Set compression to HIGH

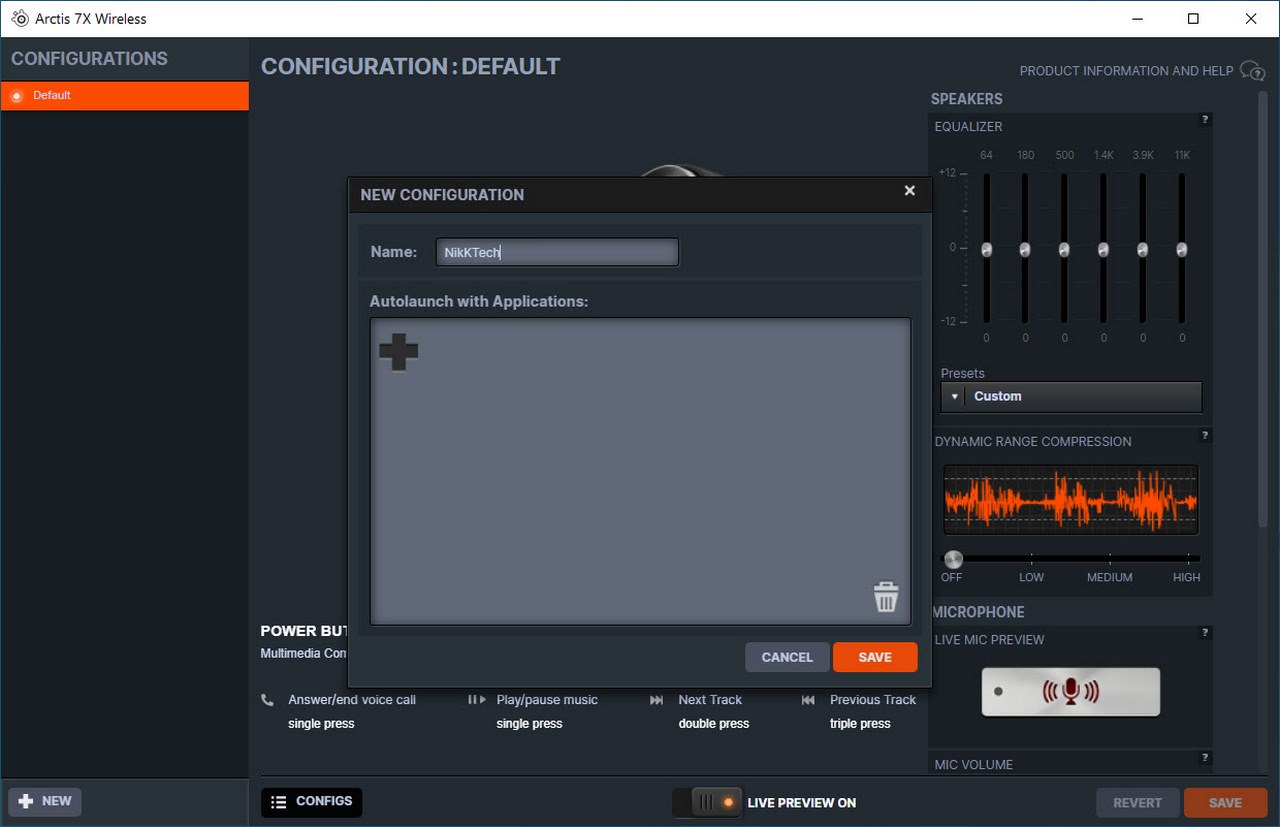coord(1187,577)
